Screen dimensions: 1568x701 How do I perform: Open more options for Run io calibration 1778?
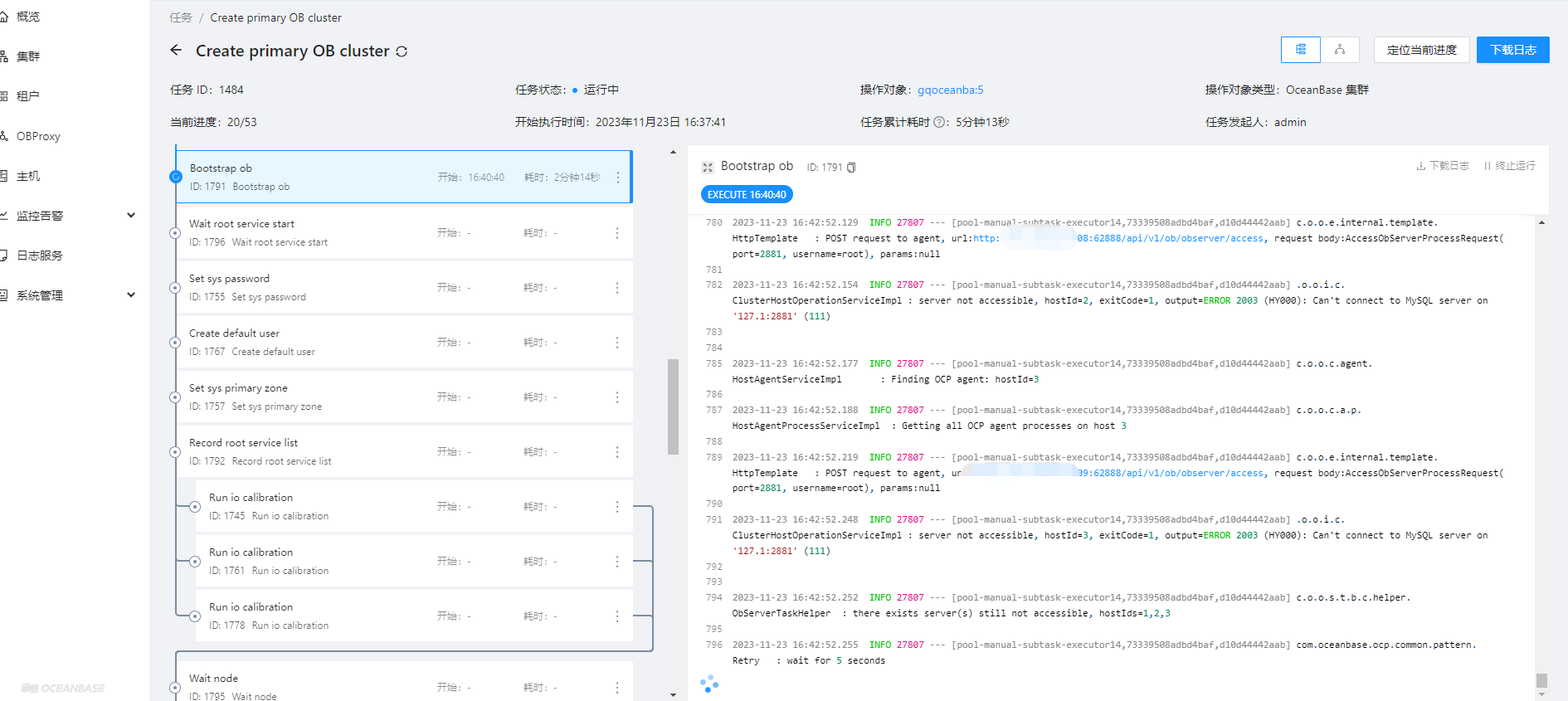(x=617, y=616)
